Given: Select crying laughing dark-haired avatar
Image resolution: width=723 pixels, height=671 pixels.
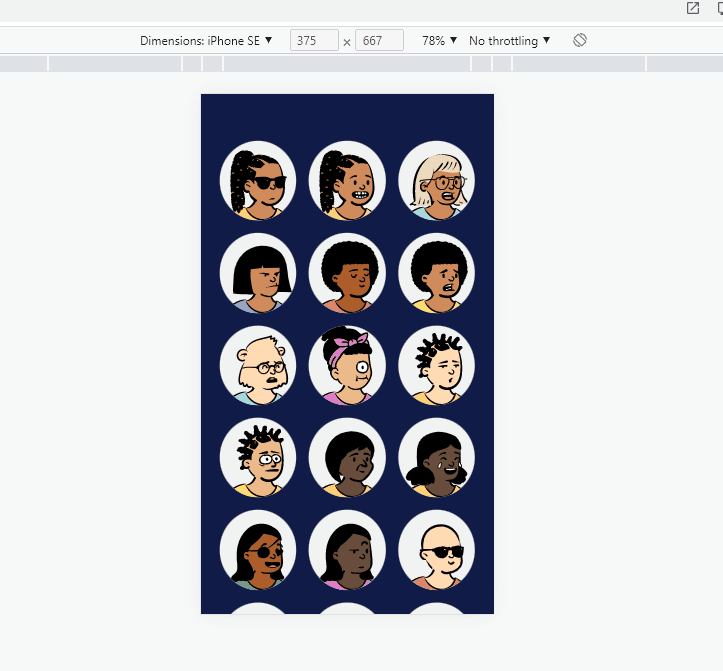Looking at the screenshot, I should (436, 457).
